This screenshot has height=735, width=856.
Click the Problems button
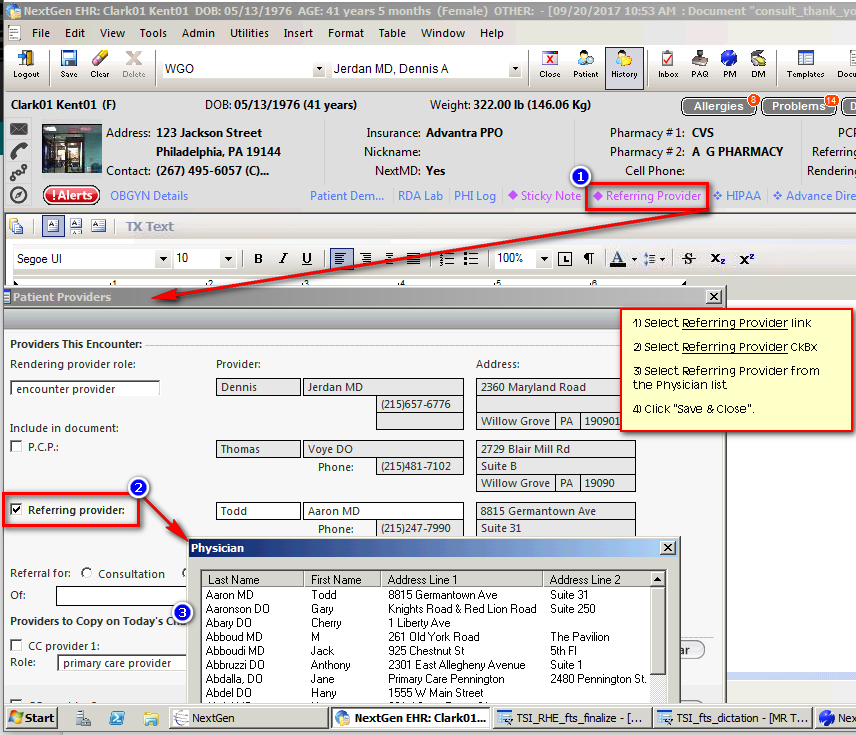point(798,106)
